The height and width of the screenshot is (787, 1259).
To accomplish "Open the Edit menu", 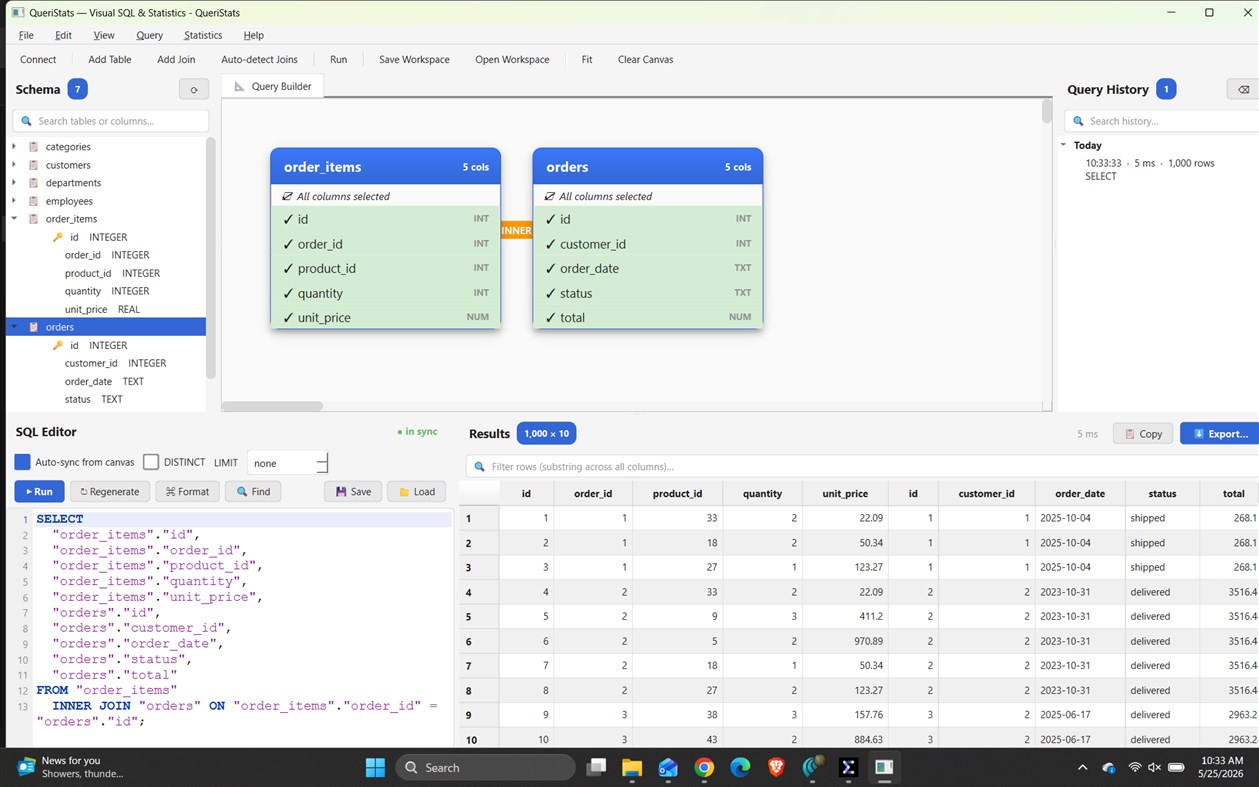I will click(x=63, y=35).
